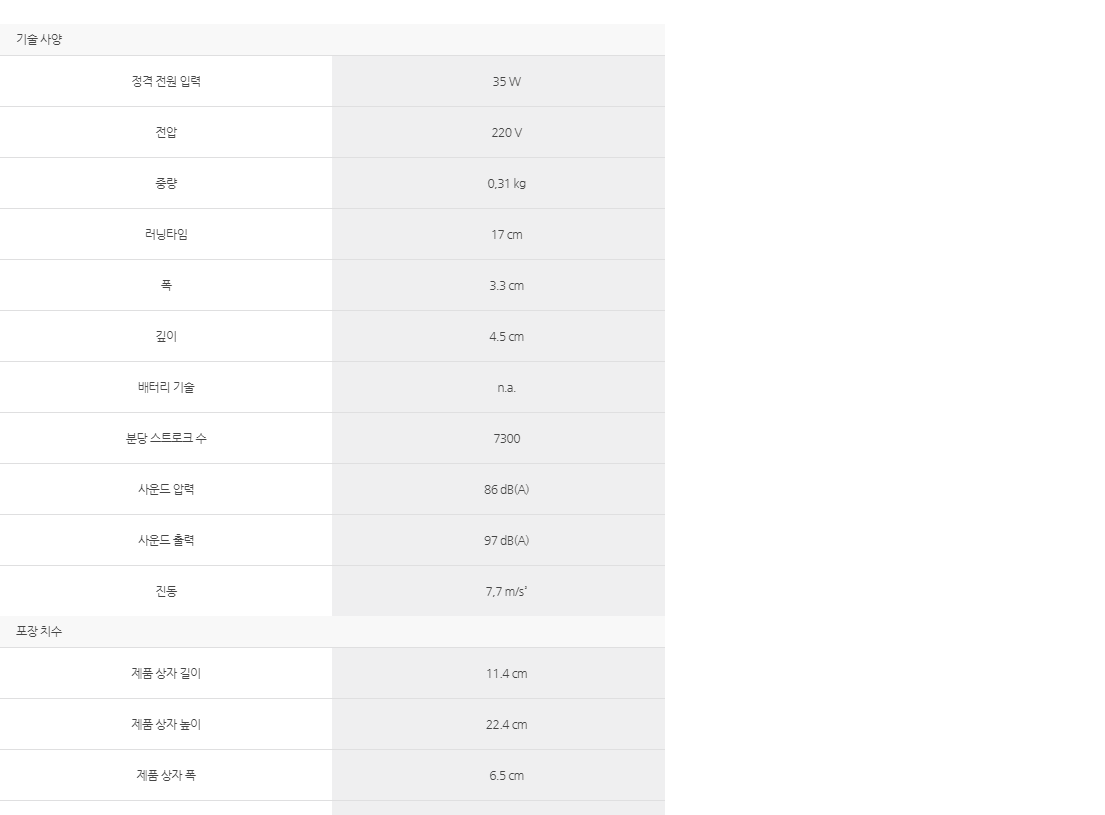Select the 분당 스트로크 수 label

166,438
